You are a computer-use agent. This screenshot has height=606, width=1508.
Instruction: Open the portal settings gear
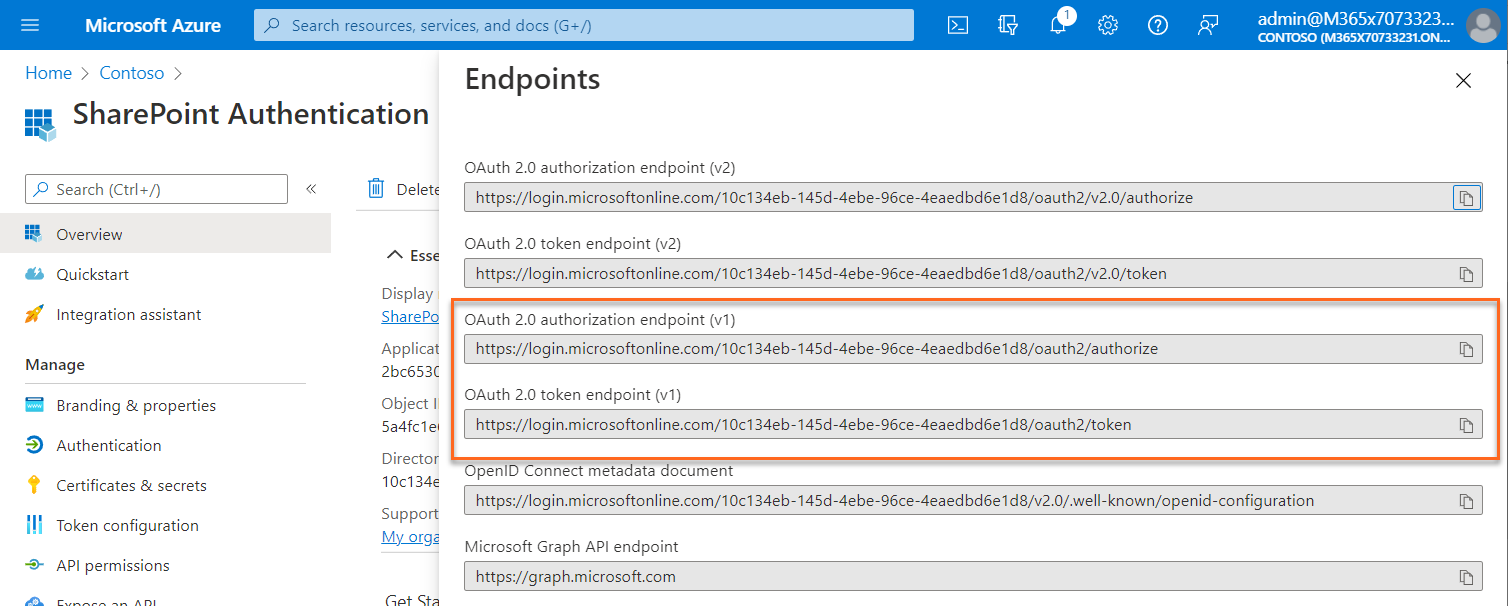(x=1107, y=25)
